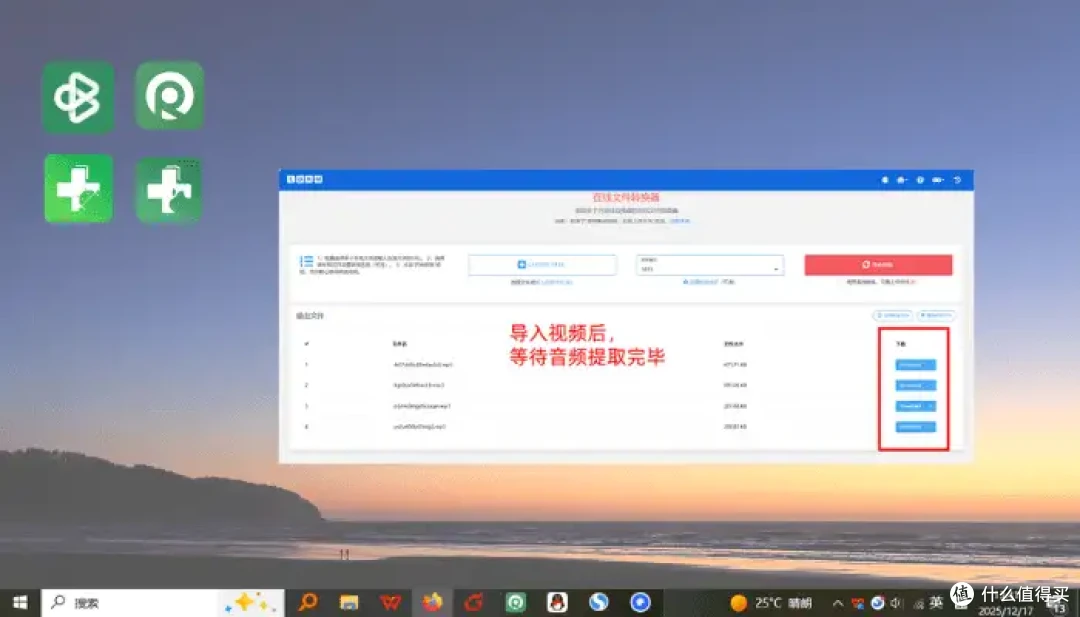
Task: Click the taskbar 搜索 search box
Action: [x=163, y=603]
